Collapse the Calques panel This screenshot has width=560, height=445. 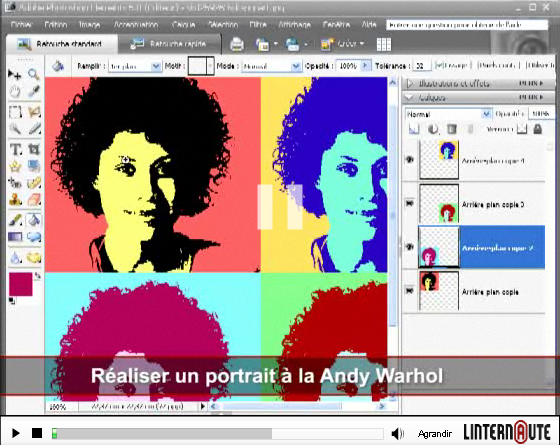(410, 98)
